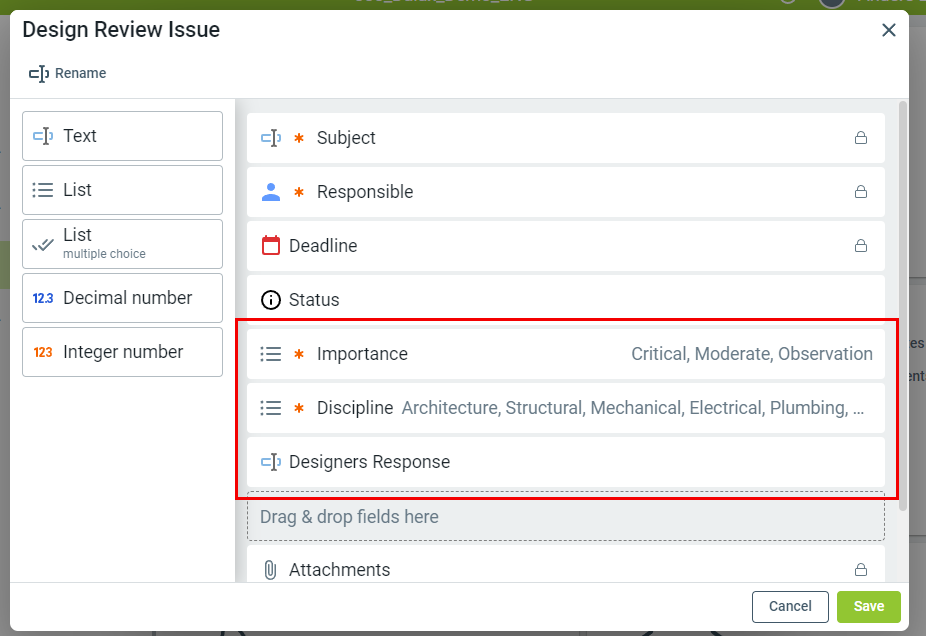Screen dimensions: 926x636
Task: Click the lock icon on Deadline row
Action: [x=860, y=246]
